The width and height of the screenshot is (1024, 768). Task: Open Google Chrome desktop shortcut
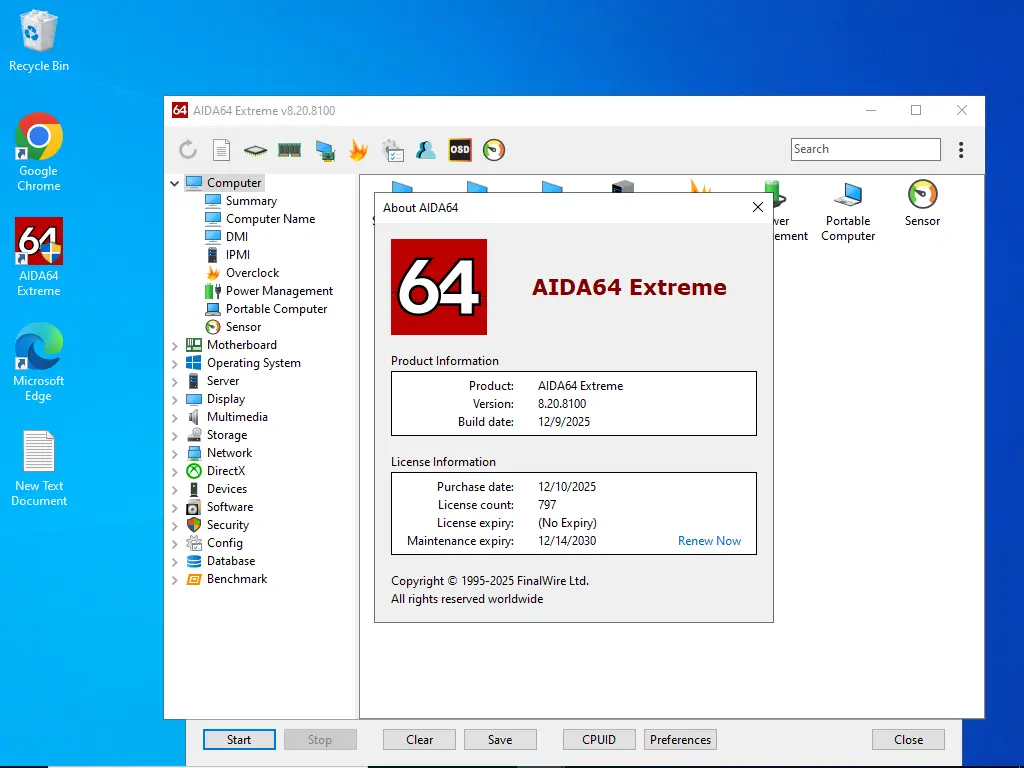click(39, 153)
